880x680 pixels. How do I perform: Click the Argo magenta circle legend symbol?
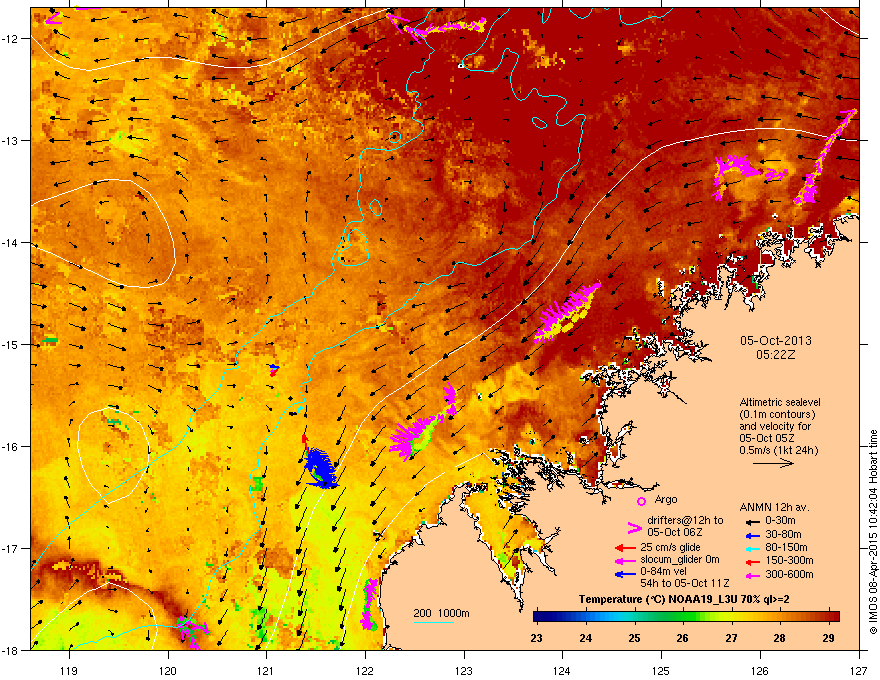coord(641,501)
